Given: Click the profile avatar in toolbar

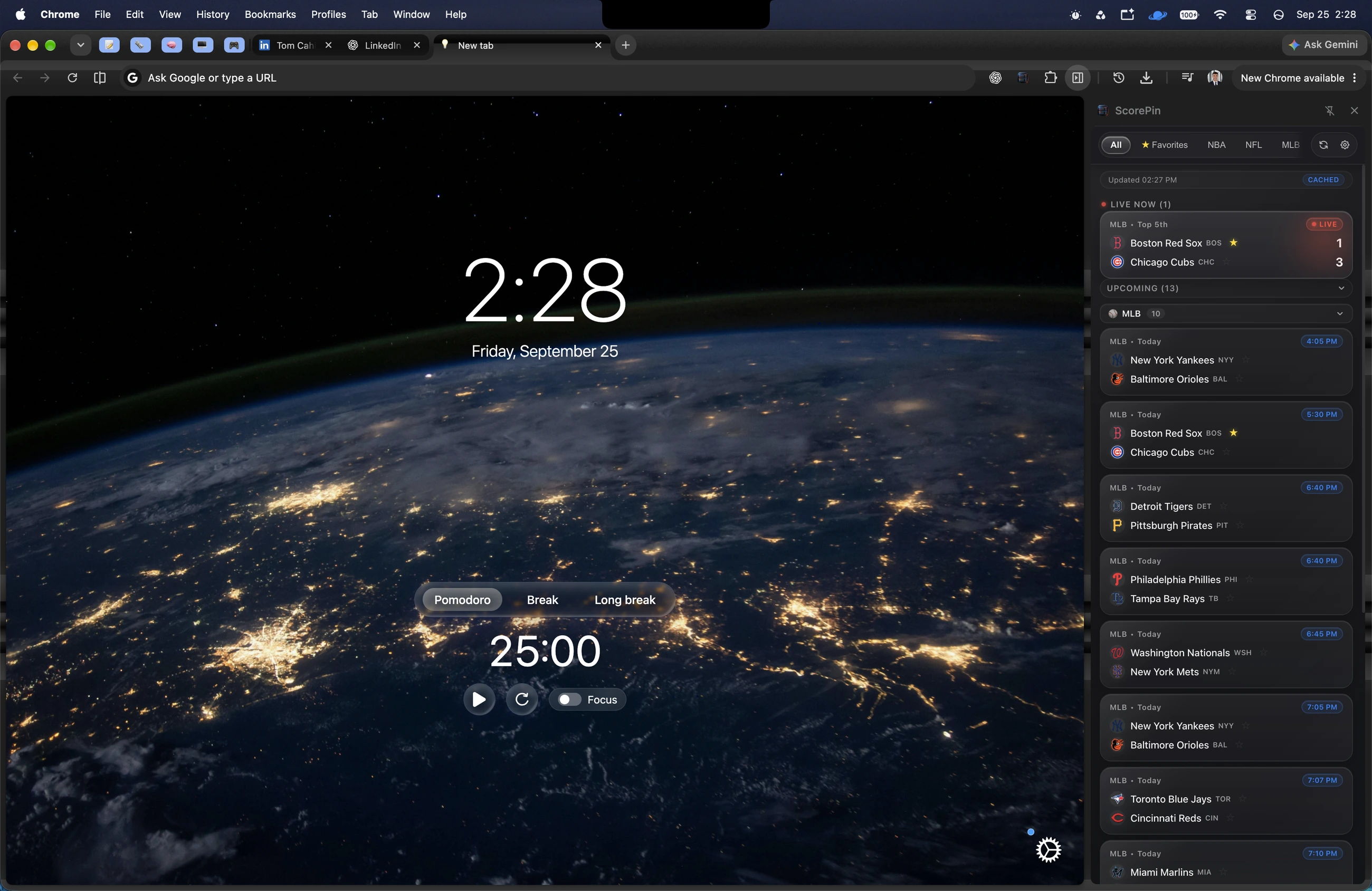Looking at the screenshot, I should (1215, 78).
